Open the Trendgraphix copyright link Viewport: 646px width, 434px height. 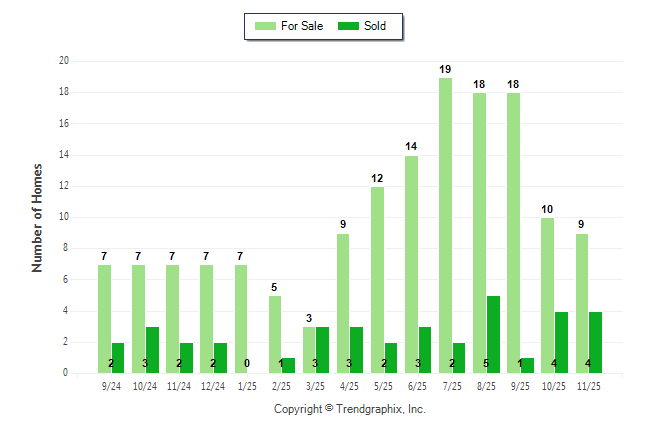click(350, 409)
